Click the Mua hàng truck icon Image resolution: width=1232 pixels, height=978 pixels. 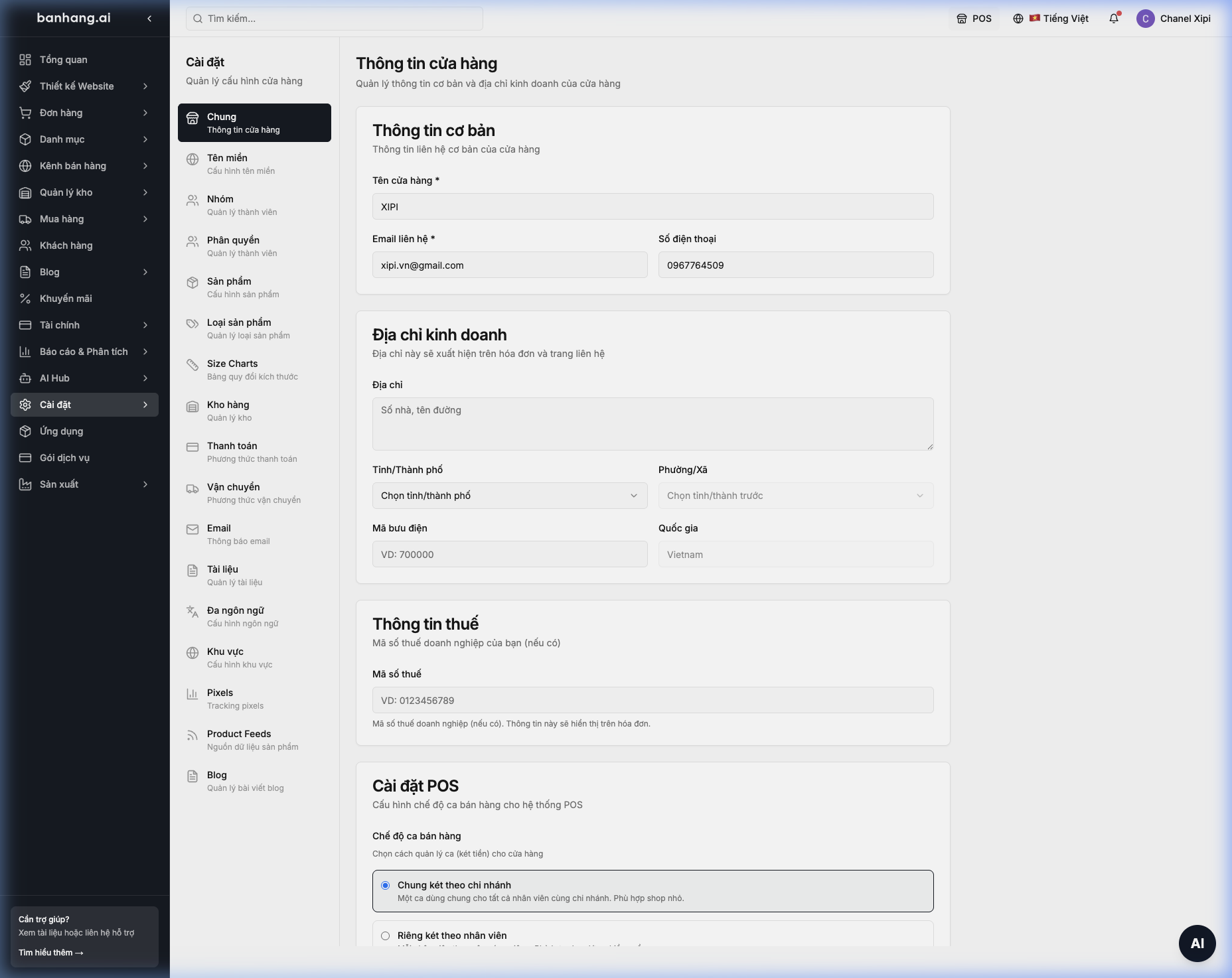tap(25, 219)
